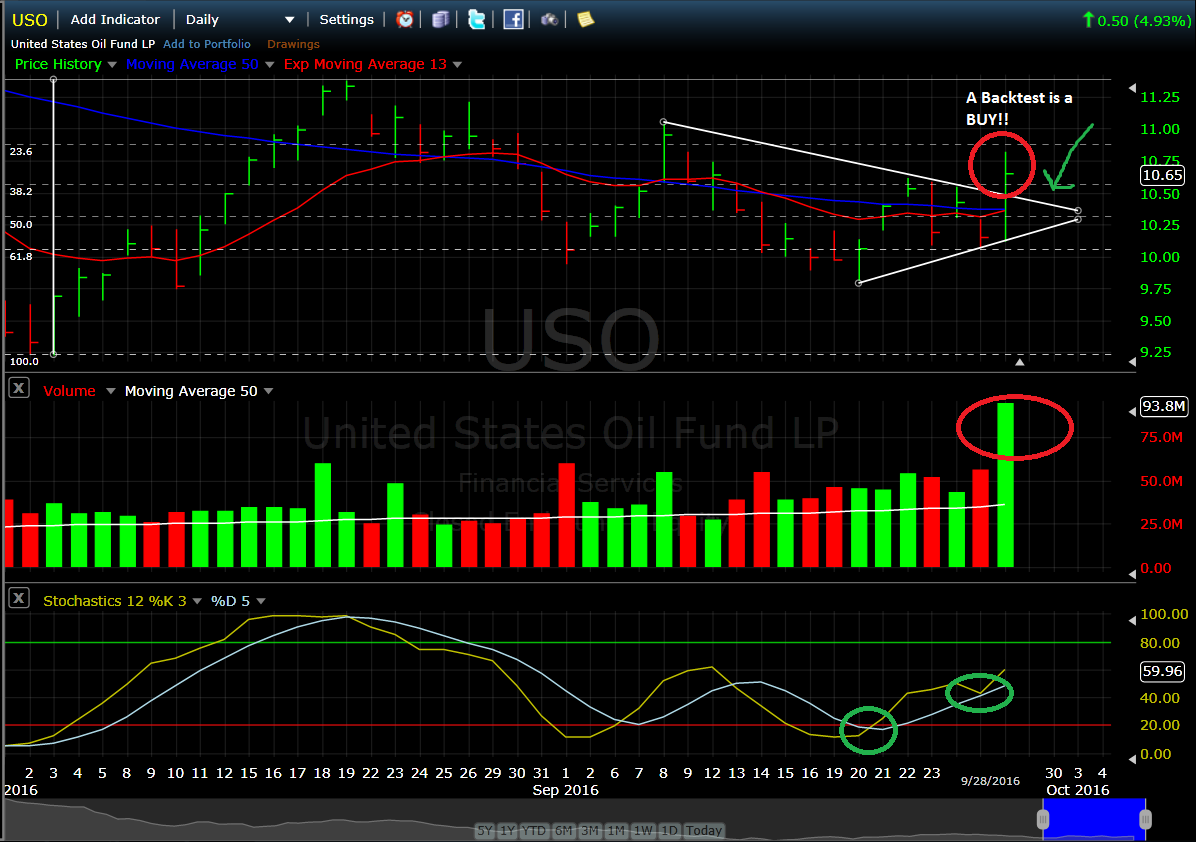Click the Drawings link

coord(293,44)
